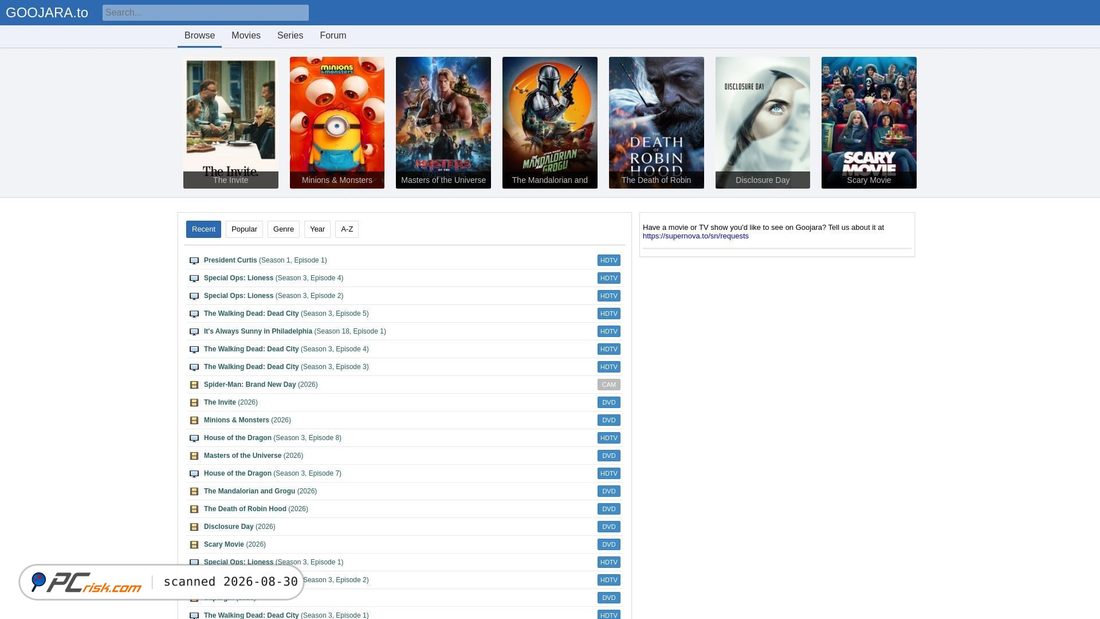Select the Popular filter button

244,229
